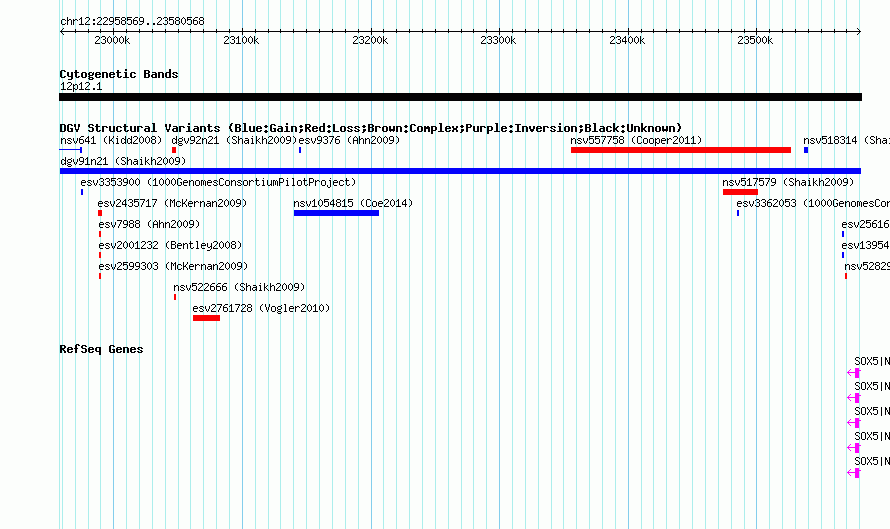Click the red nsv522666 loss marker
Viewport: 890px width, 529px height.
coord(175,297)
